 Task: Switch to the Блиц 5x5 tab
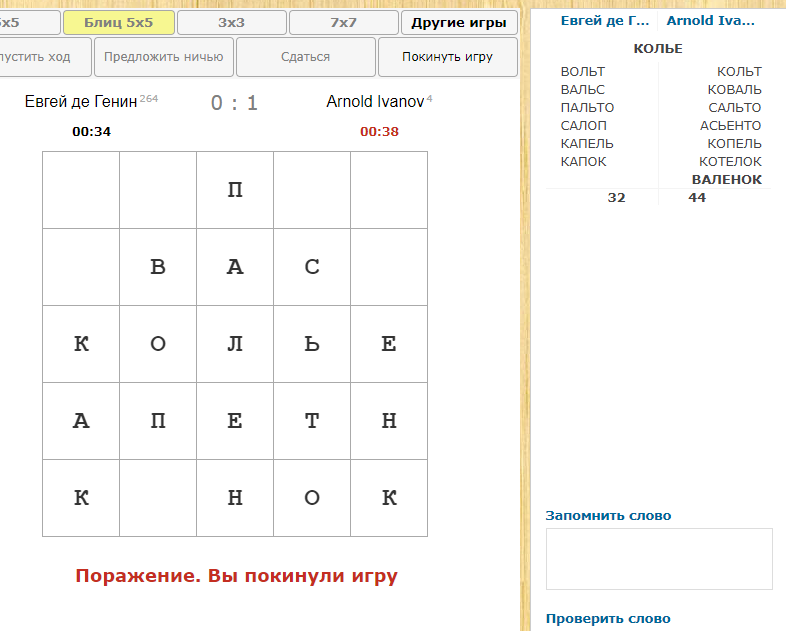point(119,23)
